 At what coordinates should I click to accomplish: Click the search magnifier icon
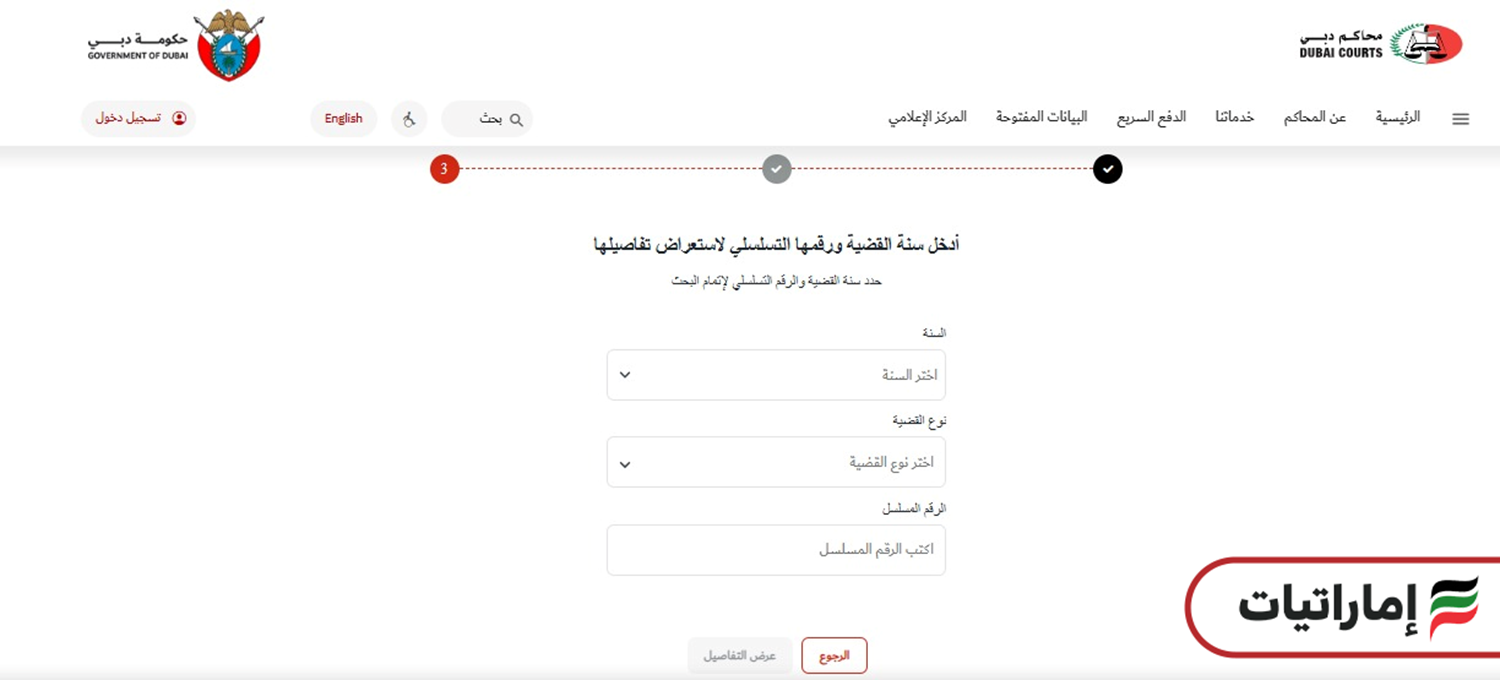[516, 118]
